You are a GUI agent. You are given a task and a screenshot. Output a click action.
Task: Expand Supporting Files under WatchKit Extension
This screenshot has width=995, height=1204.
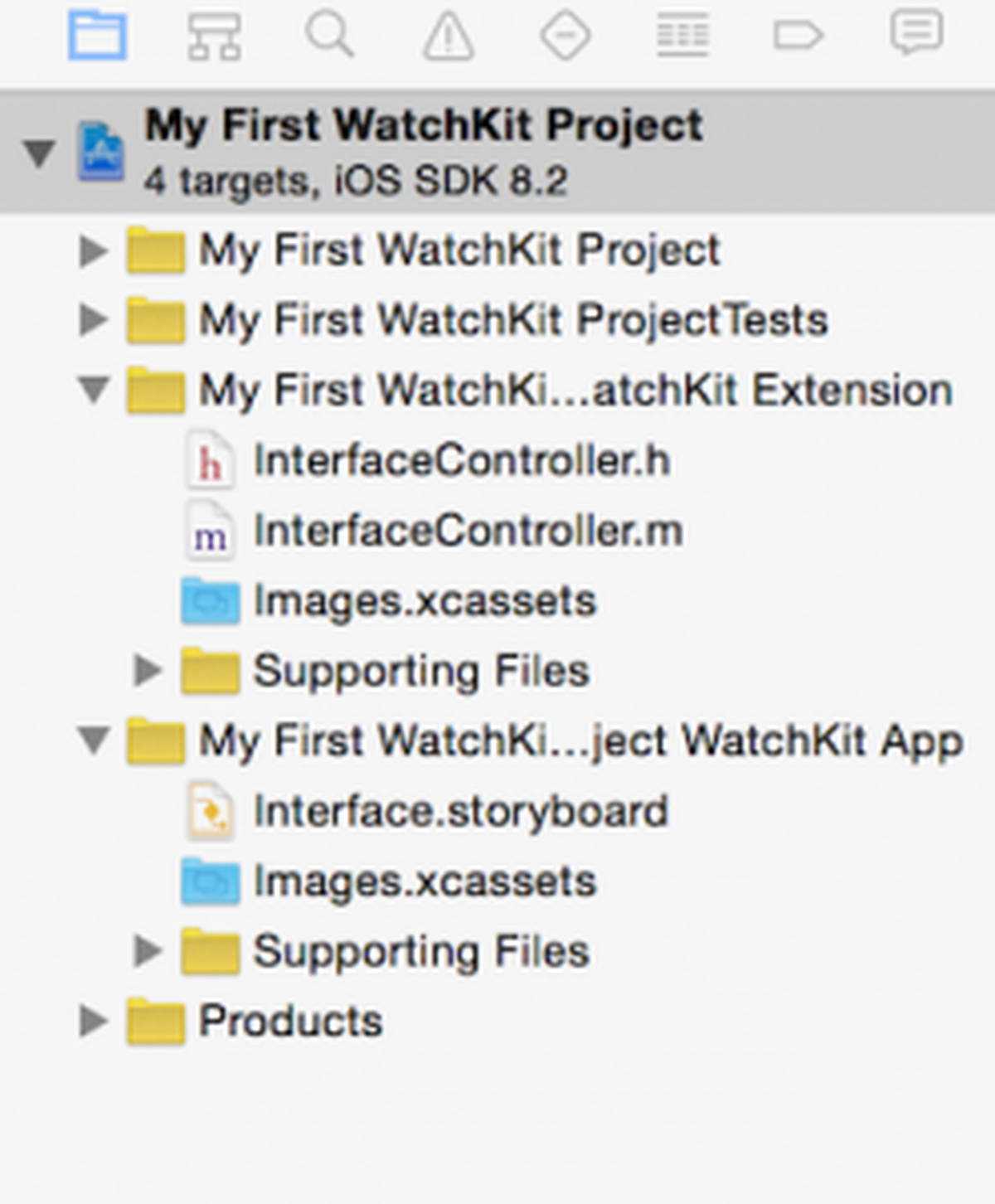(x=148, y=670)
